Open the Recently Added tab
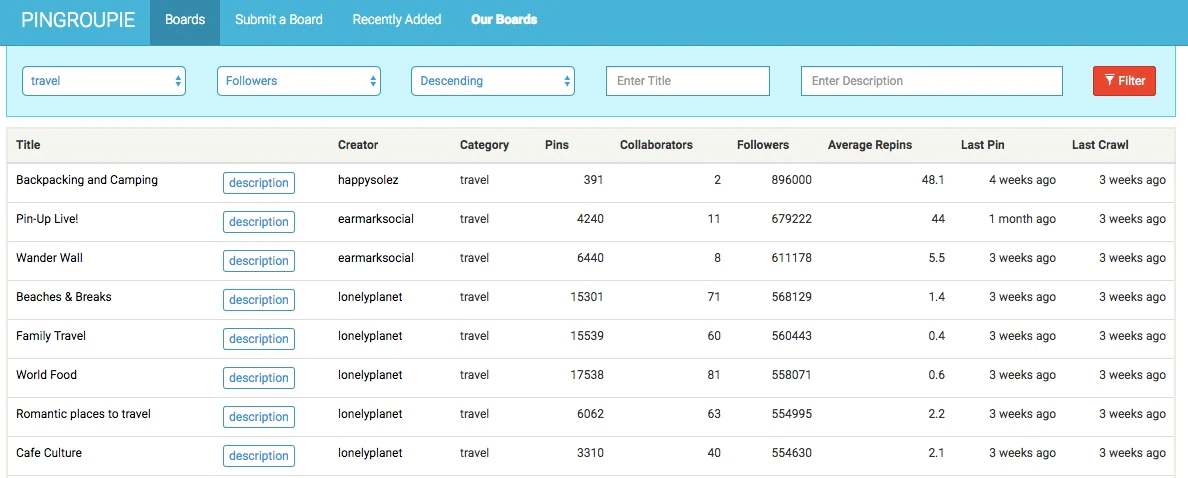Image resolution: width=1188 pixels, height=478 pixels. tap(397, 20)
